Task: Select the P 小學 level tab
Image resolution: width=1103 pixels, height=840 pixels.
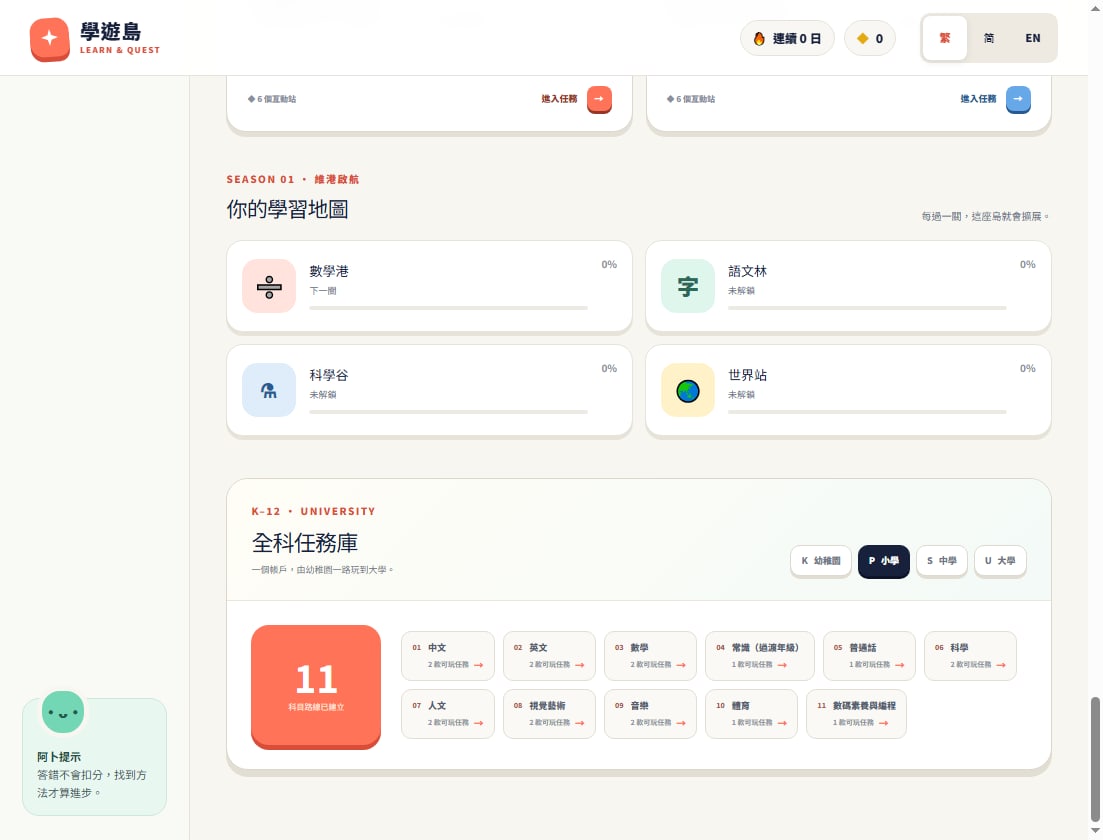Action: [x=884, y=561]
